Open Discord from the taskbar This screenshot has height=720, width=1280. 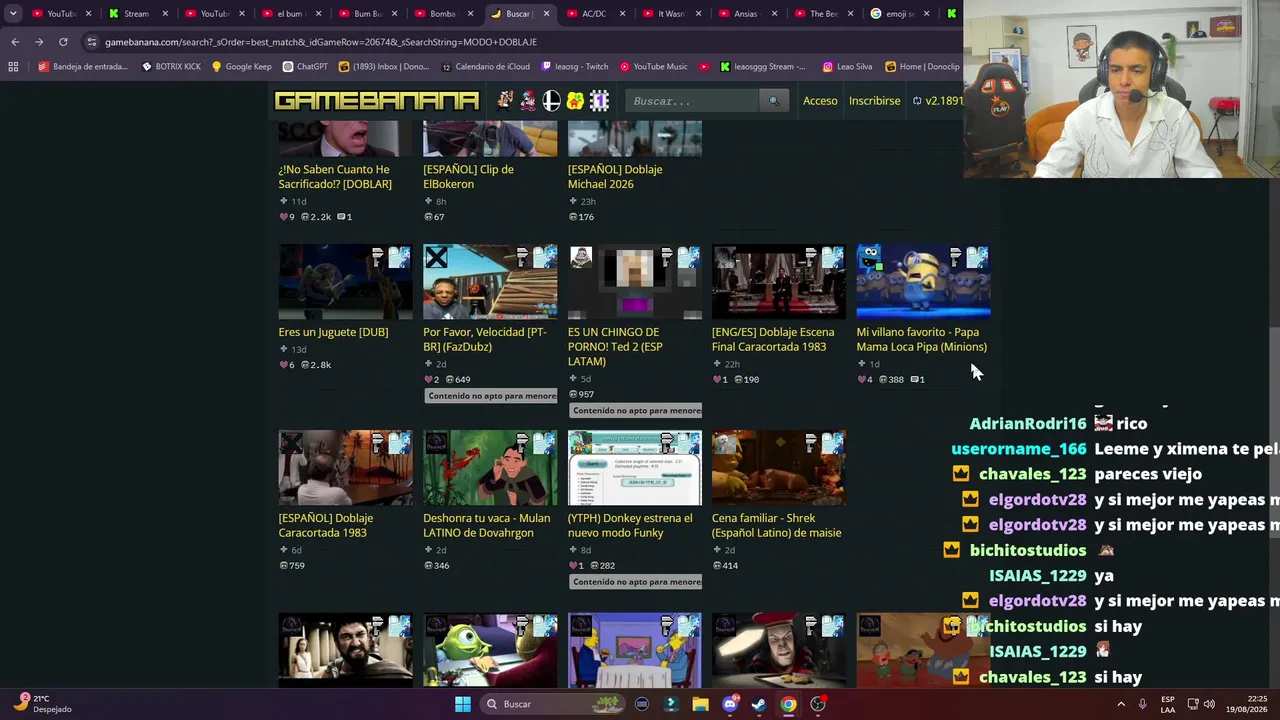[730, 704]
